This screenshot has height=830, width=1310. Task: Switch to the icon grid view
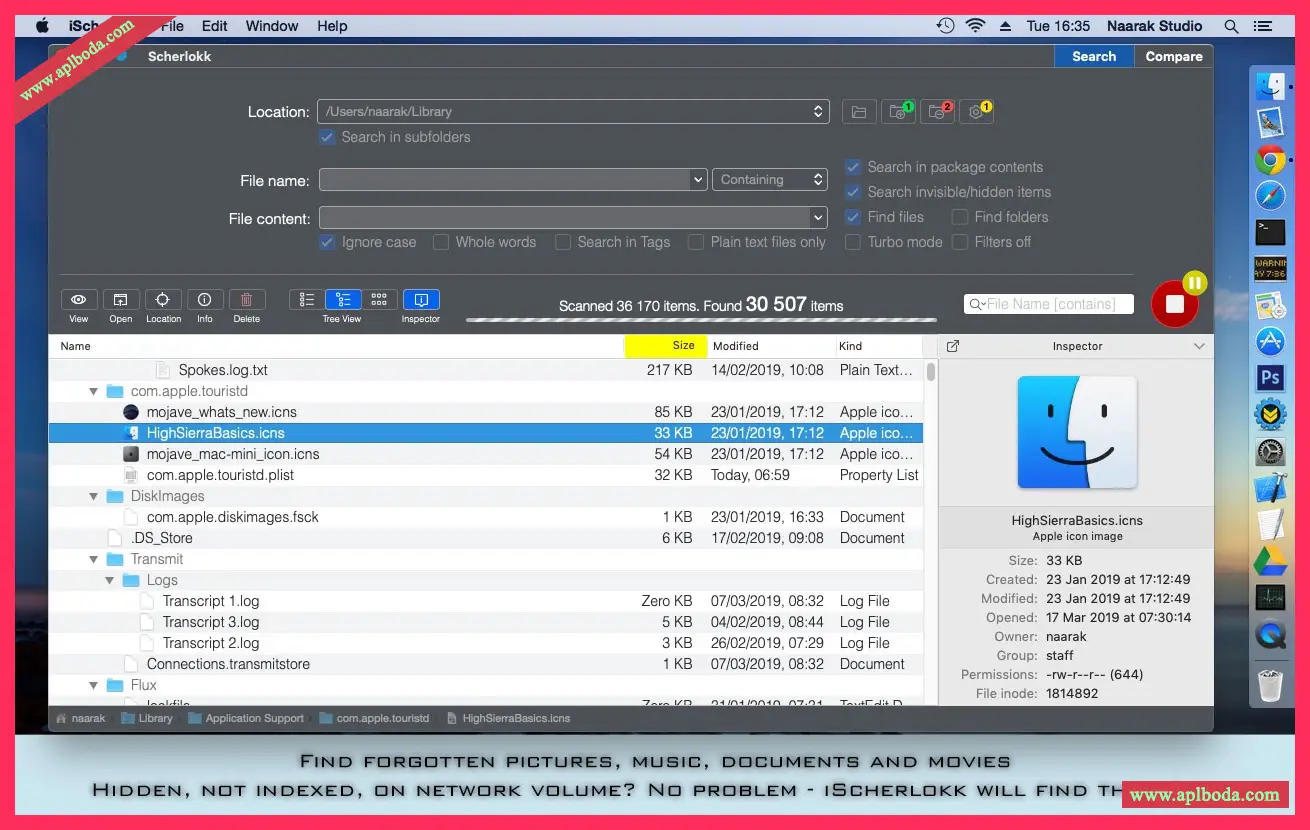pyautogui.click(x=379, y=300)
